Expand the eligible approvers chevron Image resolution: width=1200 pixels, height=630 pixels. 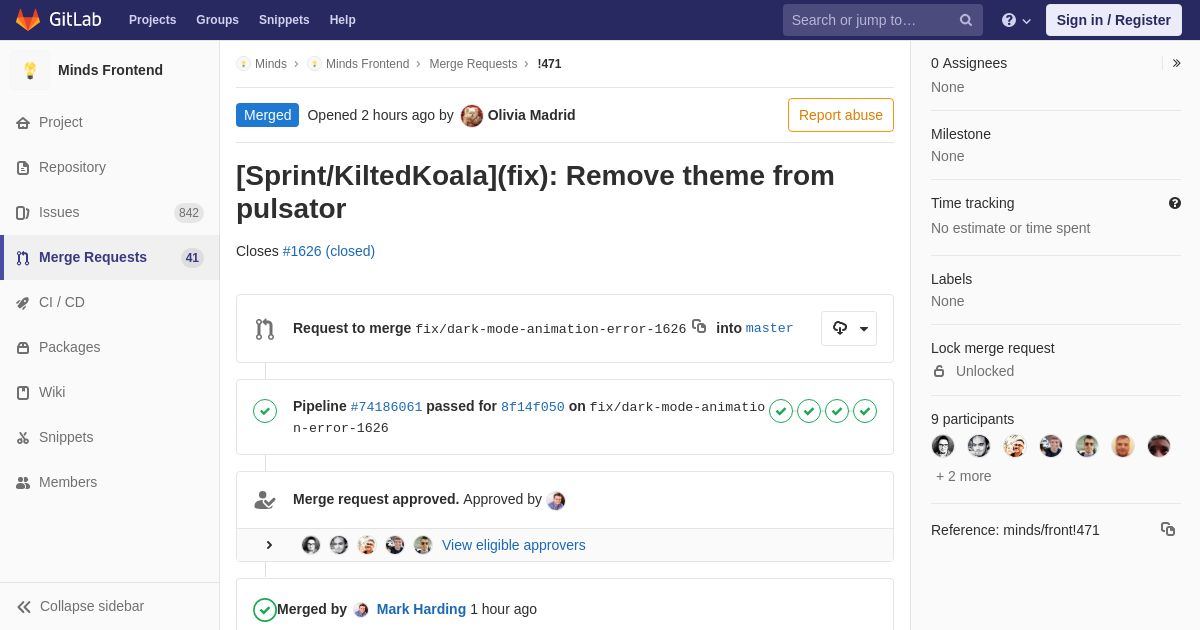(x=269, y=545)
